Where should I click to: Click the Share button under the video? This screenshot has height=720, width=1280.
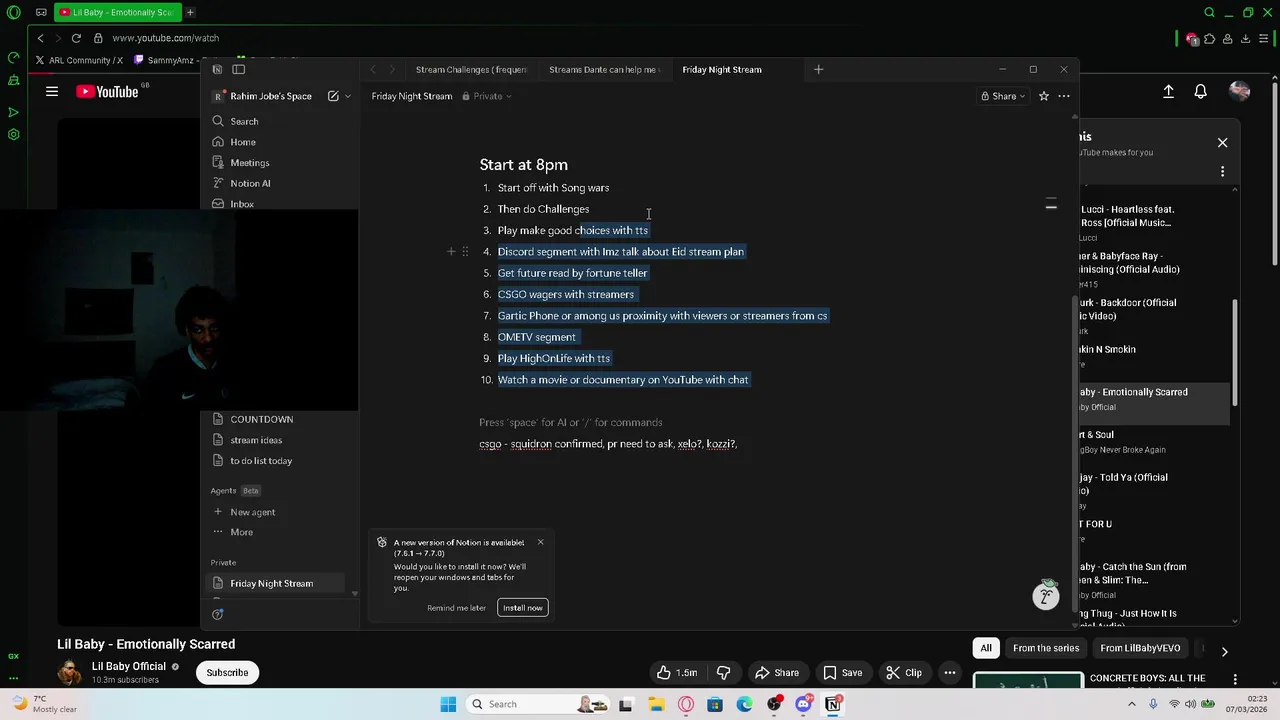[777, 673]
